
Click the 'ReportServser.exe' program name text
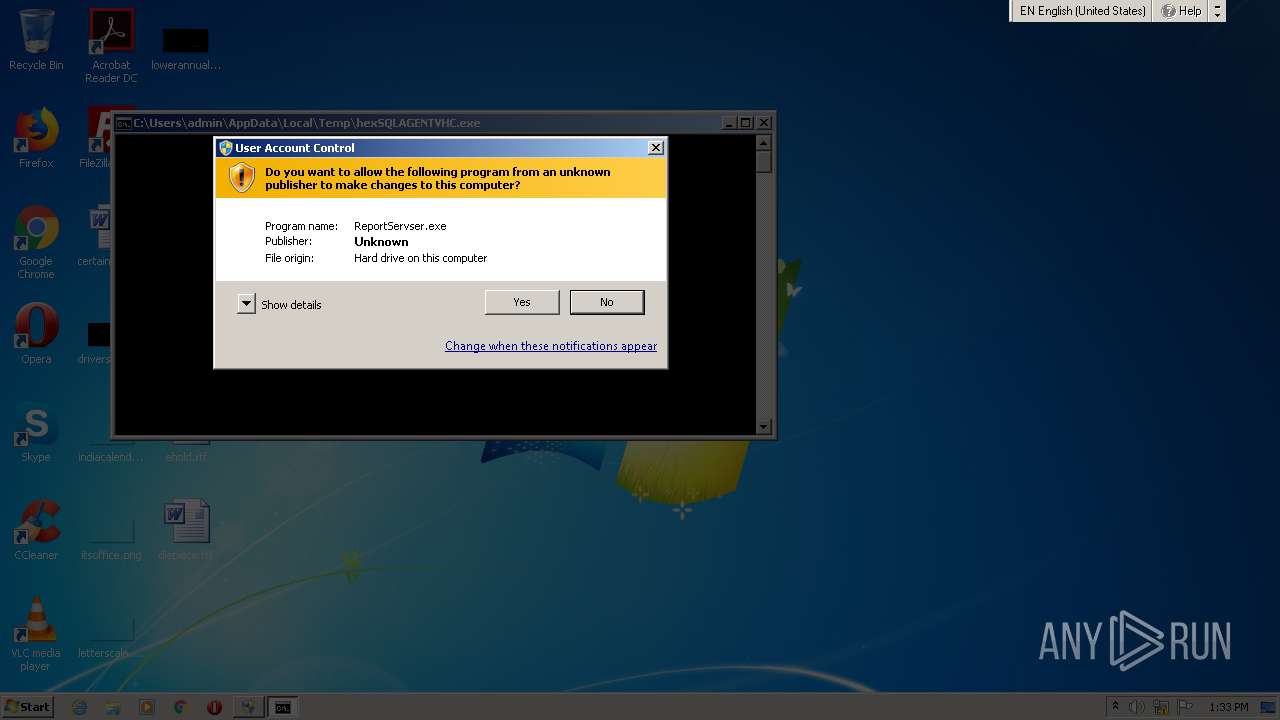click(x=400, y=226)
